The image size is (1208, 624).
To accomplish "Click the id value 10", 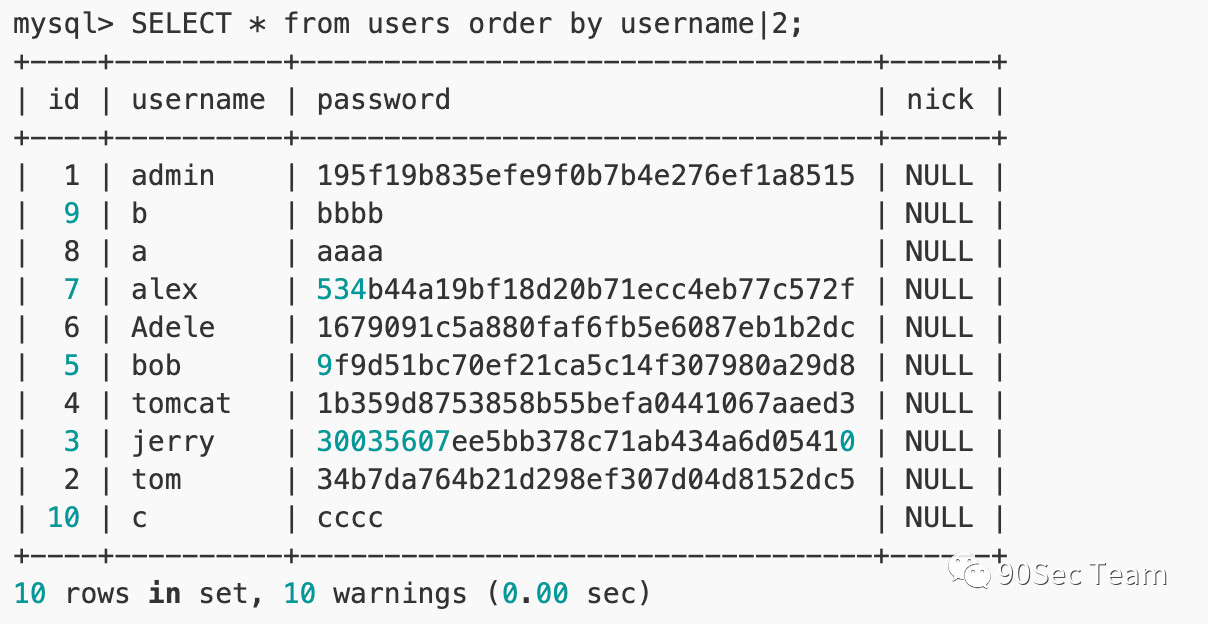I will (63, 518).
